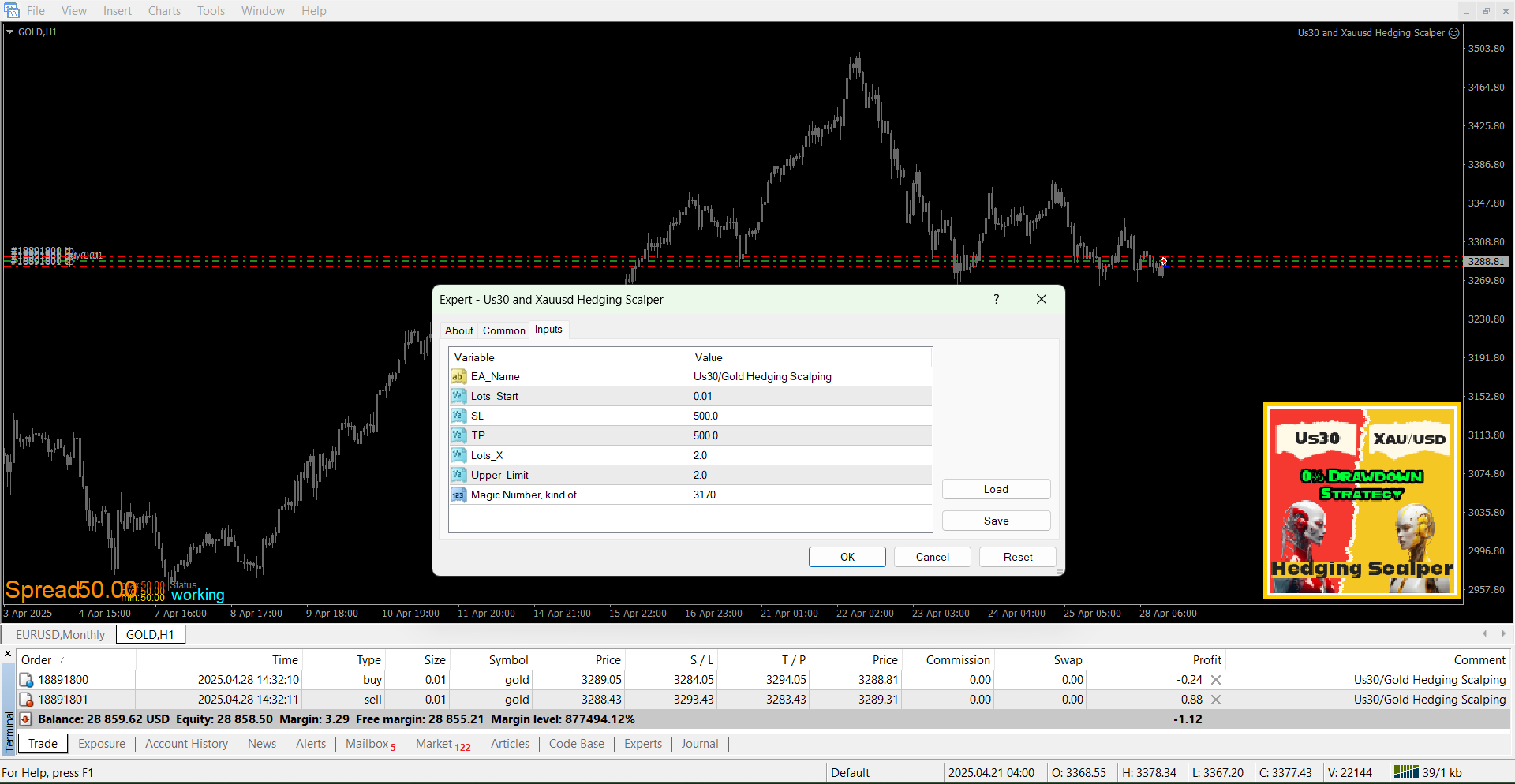Click the sell order 18891801 icon
This screenshot has height=784, width=1515.
pos(26,700)
